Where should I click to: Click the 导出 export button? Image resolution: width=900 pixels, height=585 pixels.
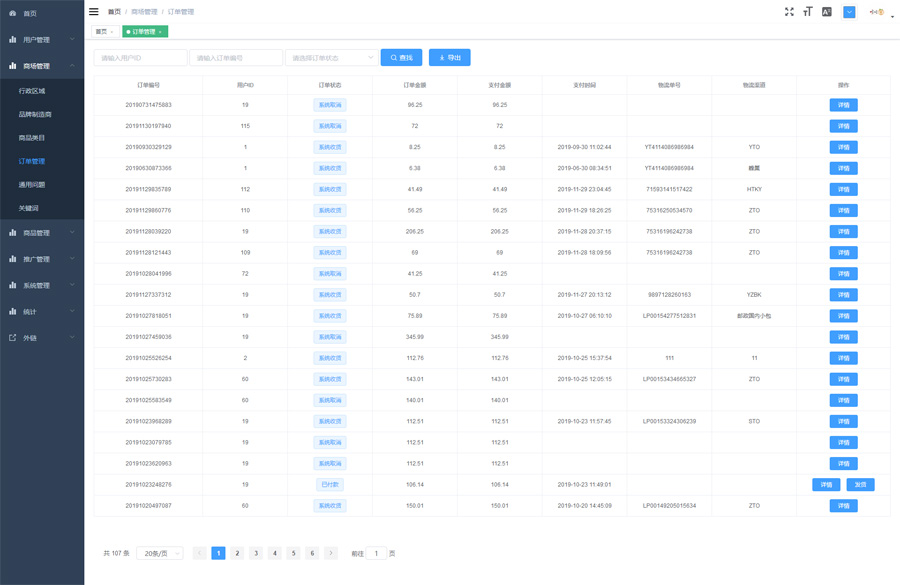[x=449, y=58]
